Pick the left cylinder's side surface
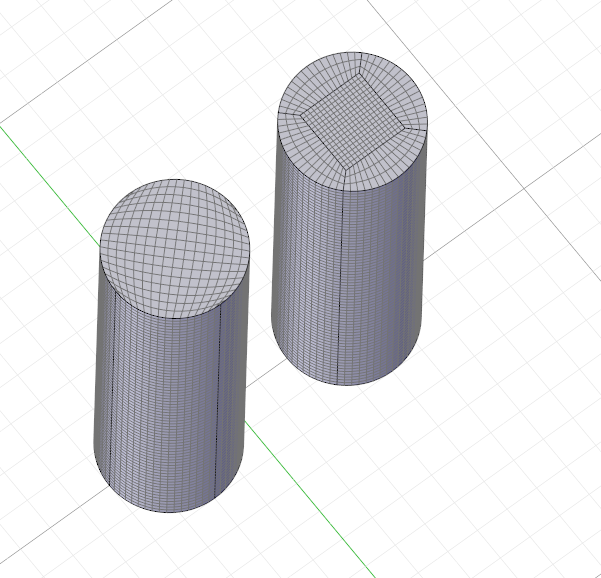Viewport: 601px width, 578px height. (x=169, y=406)
